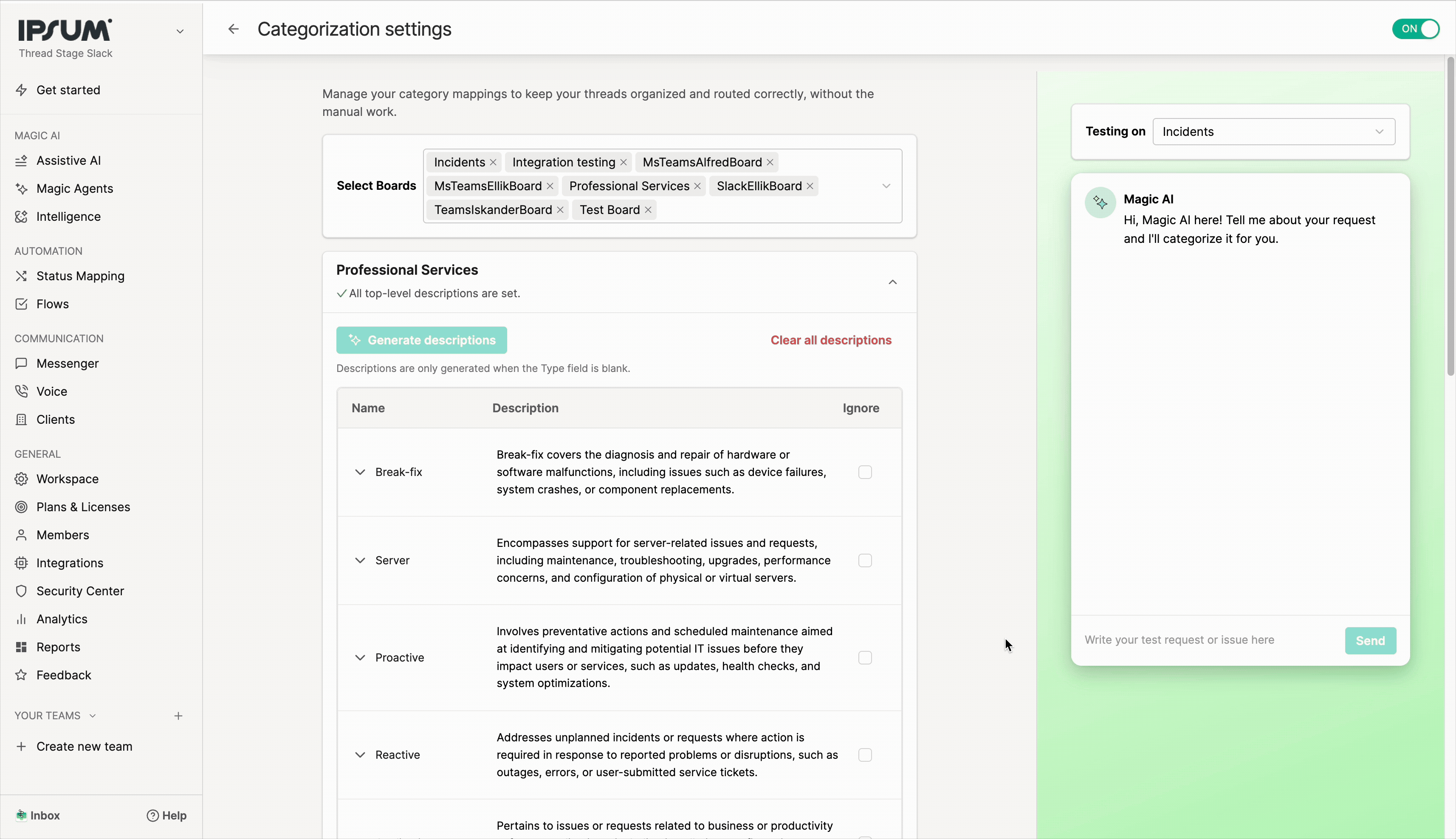1456x839 pixels.
Task: Open the Testing on Incidents dropdown
Action: point(1274,131)
